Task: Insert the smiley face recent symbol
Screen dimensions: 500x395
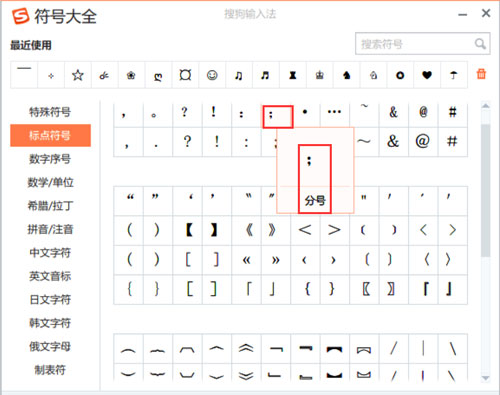Action: coord(212,75)
